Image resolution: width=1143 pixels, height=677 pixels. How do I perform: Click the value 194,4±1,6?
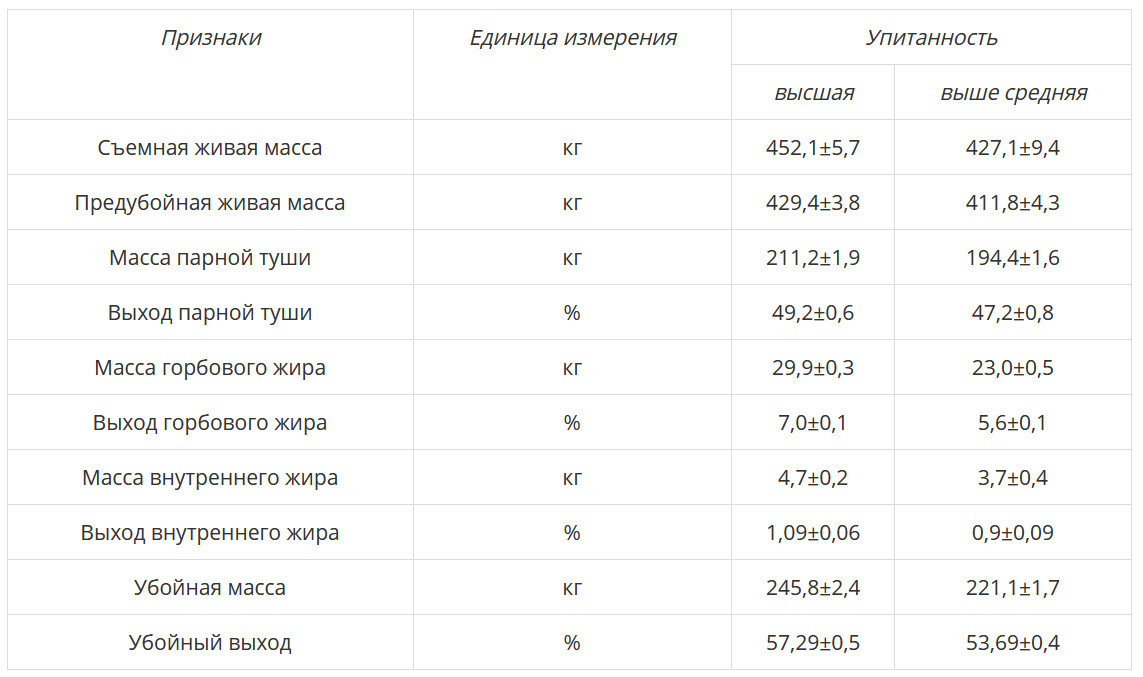click(1013, 257)
